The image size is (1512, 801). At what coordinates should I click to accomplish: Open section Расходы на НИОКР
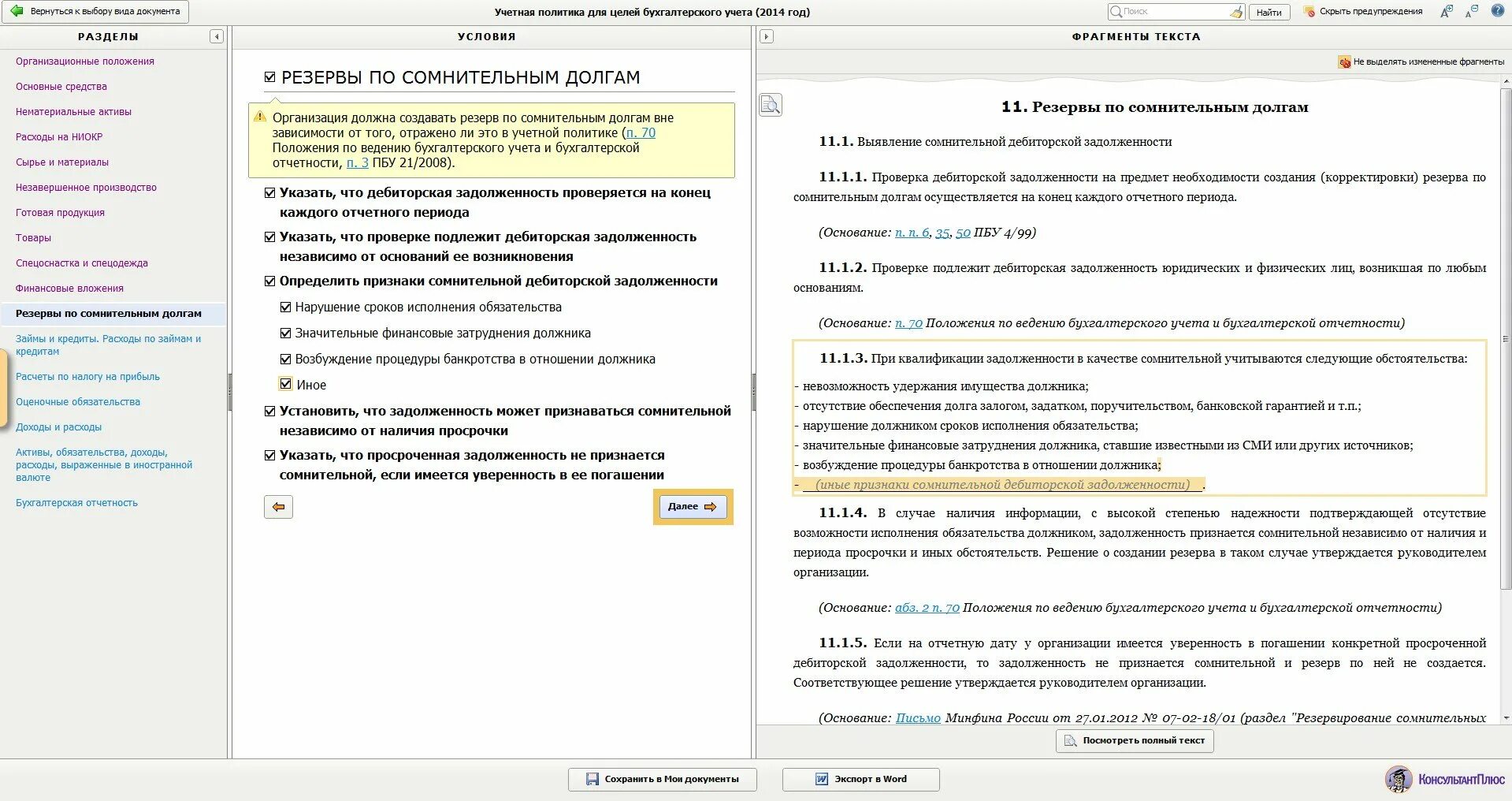(x=59, y=137)
